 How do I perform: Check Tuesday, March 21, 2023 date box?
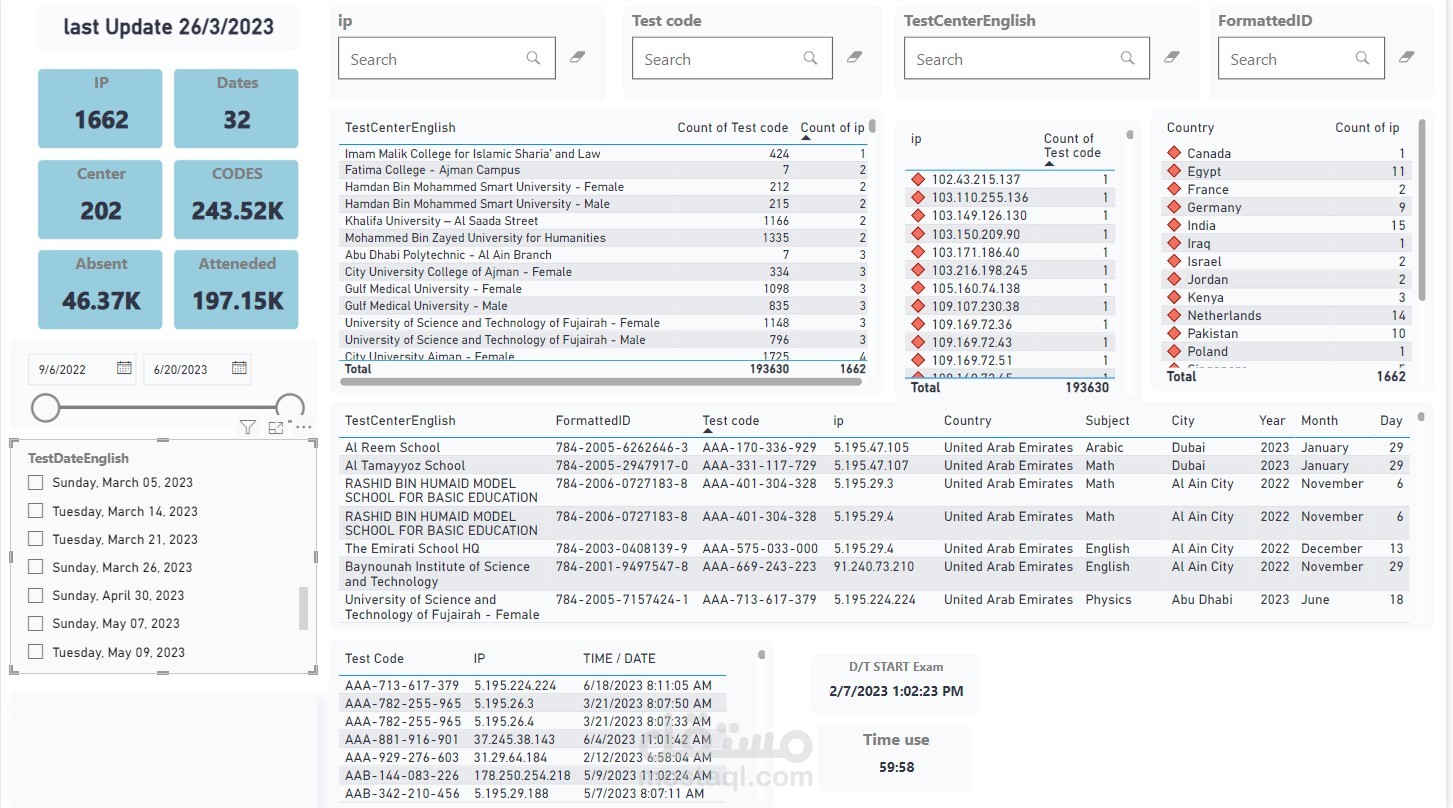point(36,539)
